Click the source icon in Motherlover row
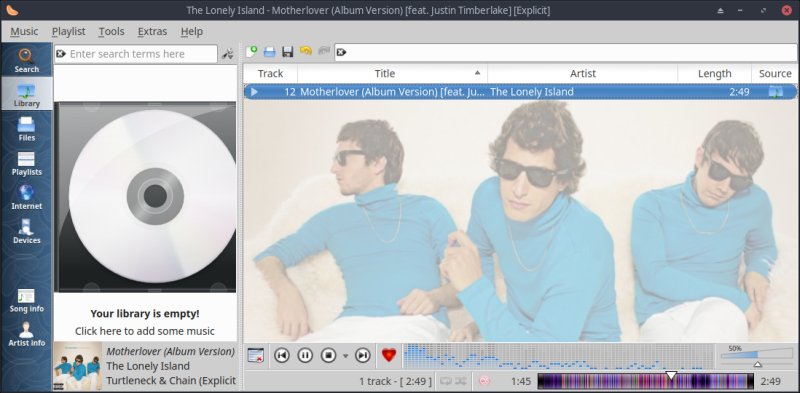The image size is (800, 393). (x=776, y=92)
